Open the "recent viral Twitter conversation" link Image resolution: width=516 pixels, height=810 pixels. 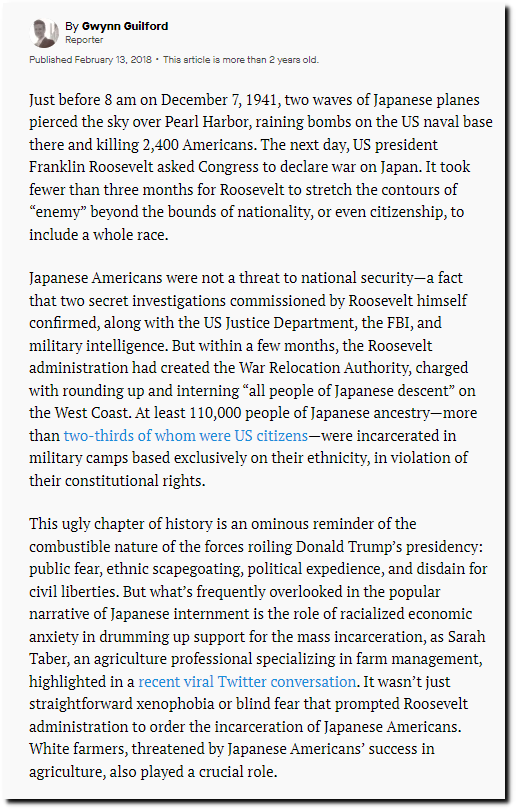pos(247,681)
